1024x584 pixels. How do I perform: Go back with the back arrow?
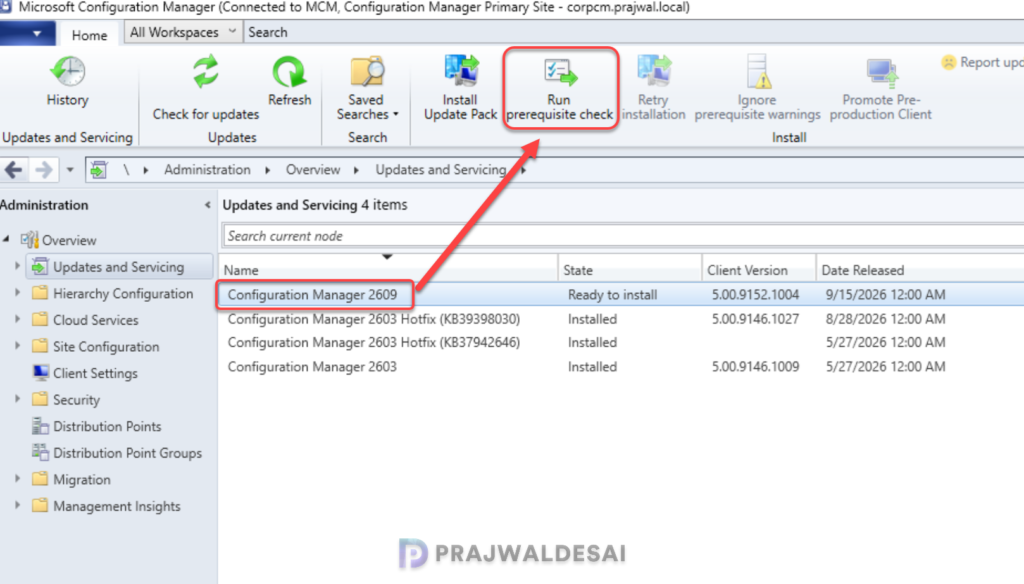[x=14, y=170]
